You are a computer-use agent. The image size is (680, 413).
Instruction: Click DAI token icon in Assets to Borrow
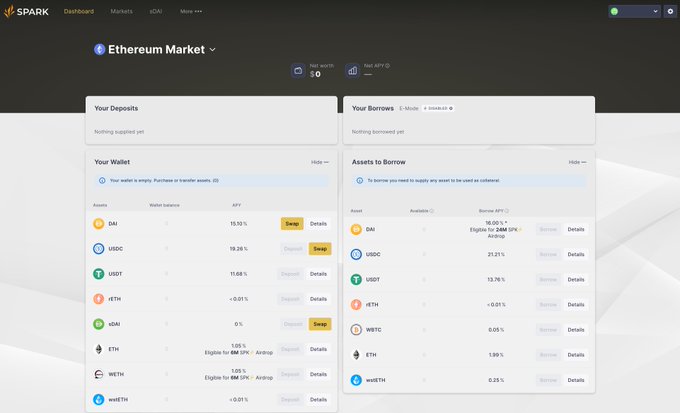(x=356, y=229)
